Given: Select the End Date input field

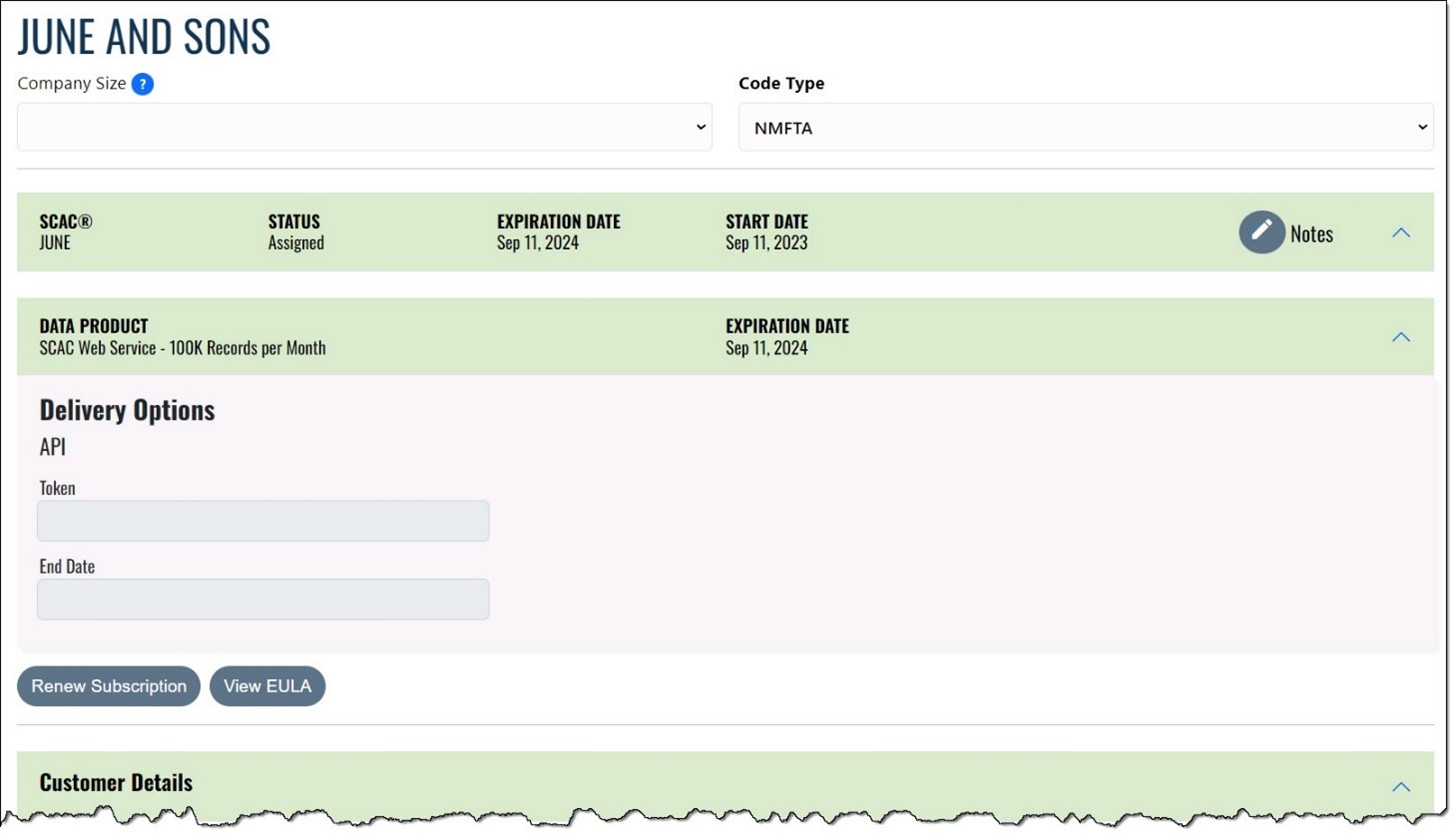Looking at the screenshot, I should point(262,599).
